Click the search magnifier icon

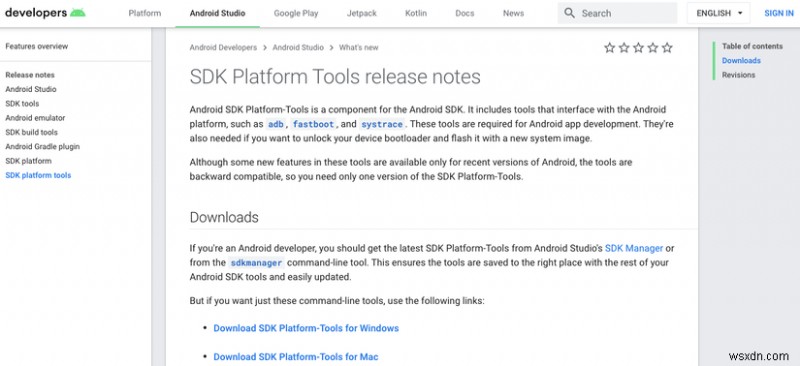click(x=569, y=13)
